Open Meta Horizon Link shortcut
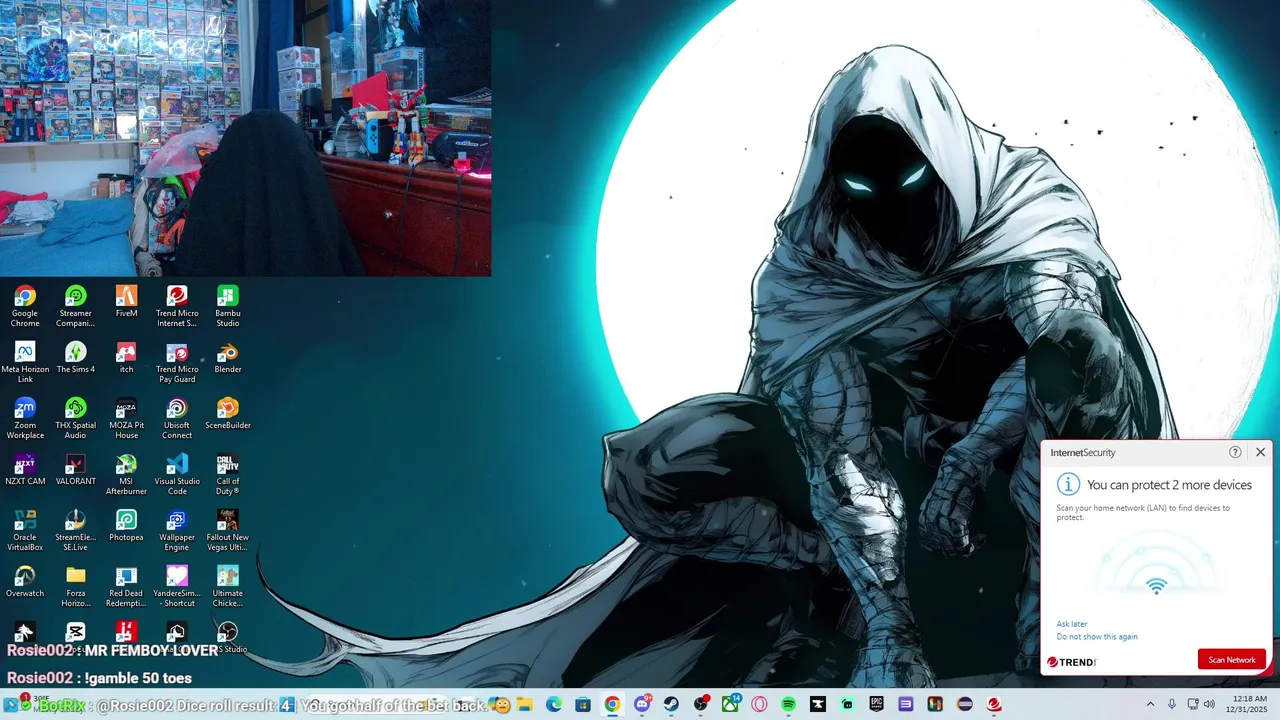The width and height of the screenshot is (1280, 720). click(x=25, y=362)
